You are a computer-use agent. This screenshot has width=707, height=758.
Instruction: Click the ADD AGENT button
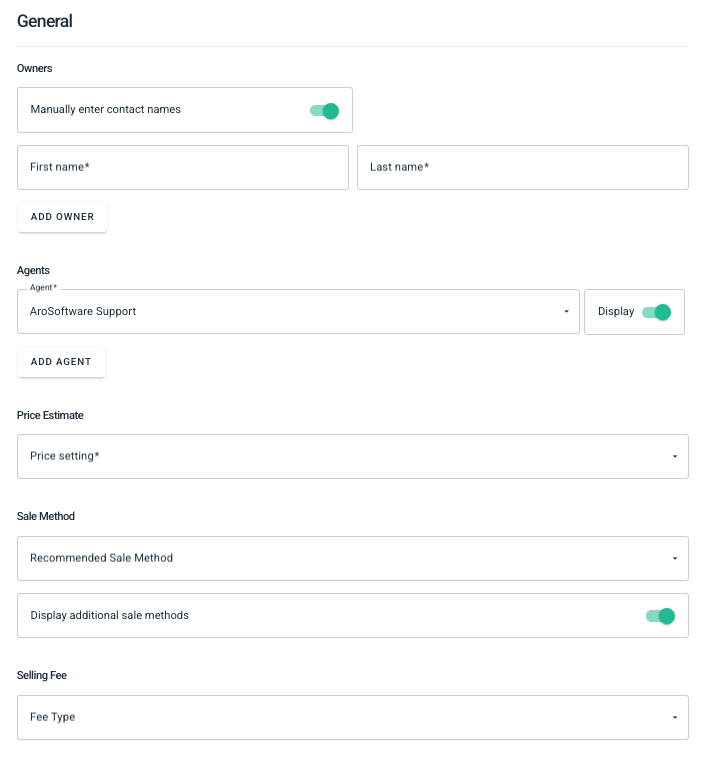pyautogui.click(x=61, y=362)
